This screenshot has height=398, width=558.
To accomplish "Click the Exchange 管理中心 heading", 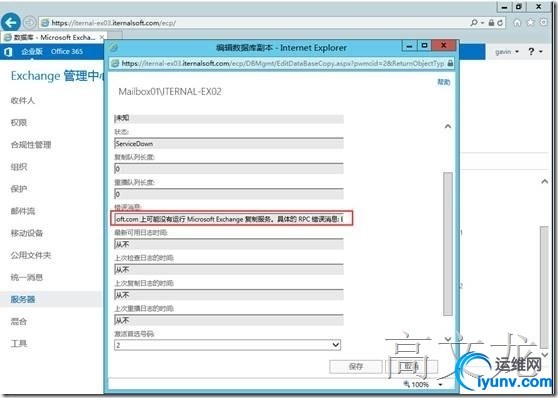I will point(58,76).
